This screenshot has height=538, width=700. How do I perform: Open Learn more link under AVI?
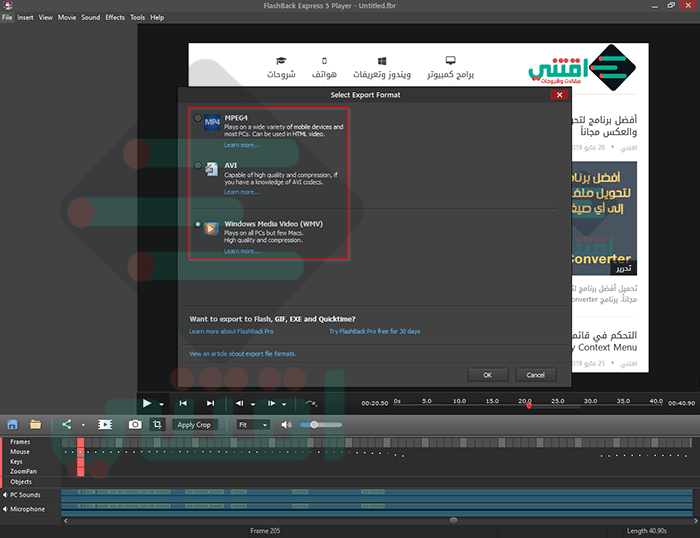tap(242, 192)
